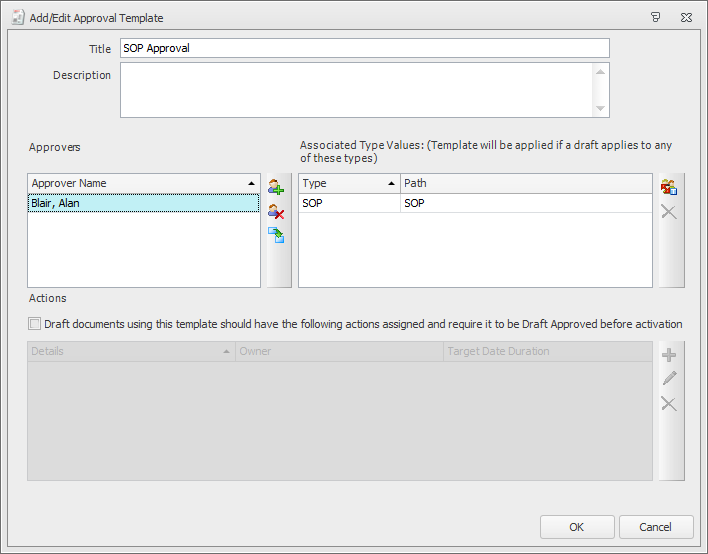Click the remove approver icon

pos(276,211)
